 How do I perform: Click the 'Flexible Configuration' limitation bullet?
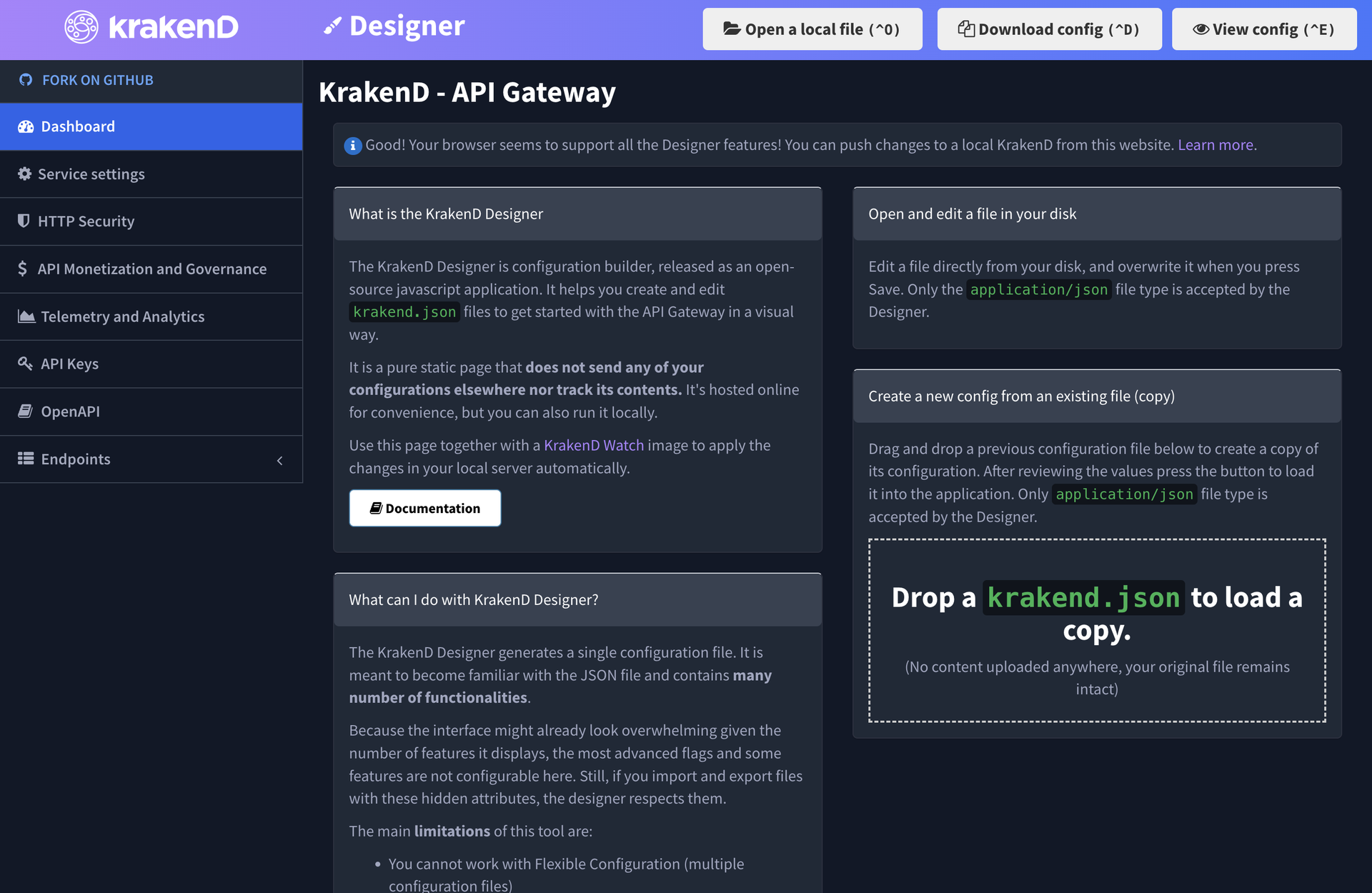click(566, 874)
